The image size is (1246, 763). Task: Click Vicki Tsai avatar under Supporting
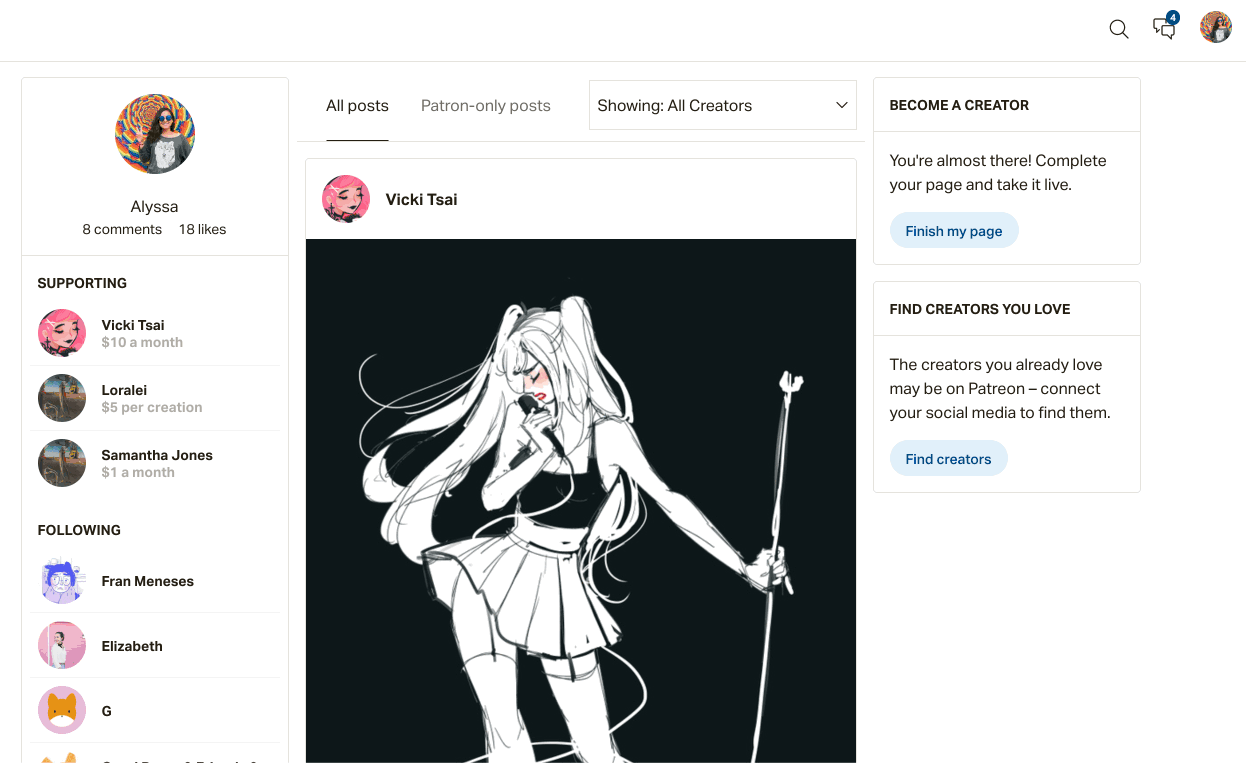(62, 333)
